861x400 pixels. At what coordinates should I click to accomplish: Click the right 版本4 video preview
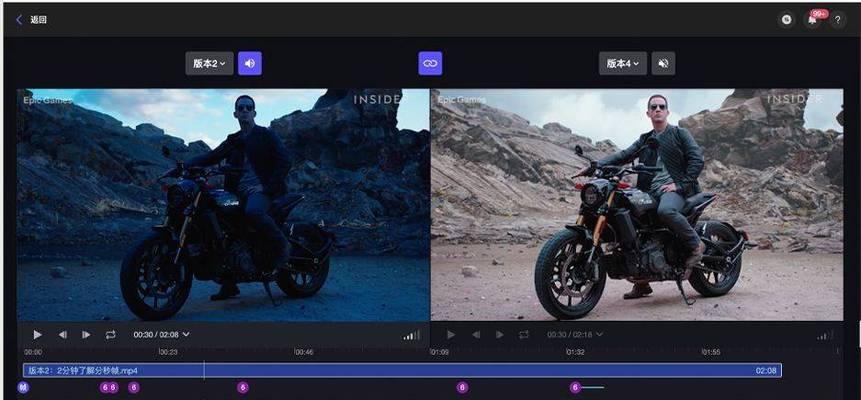point(637,205)
